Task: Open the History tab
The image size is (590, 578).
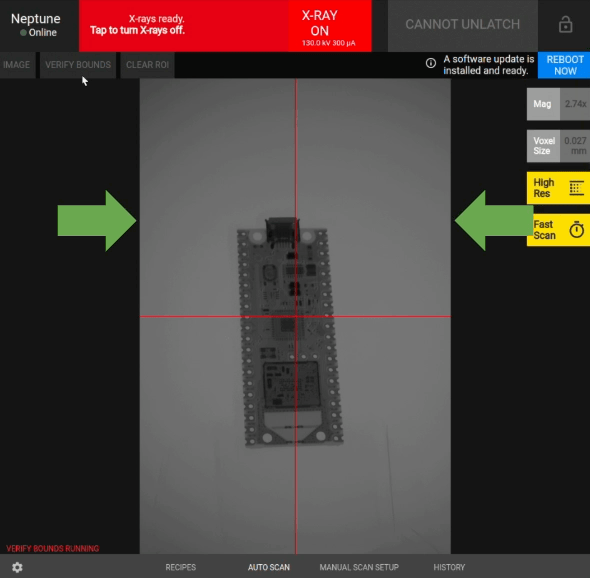Action: pyautogui.click(x=449, y=567)
